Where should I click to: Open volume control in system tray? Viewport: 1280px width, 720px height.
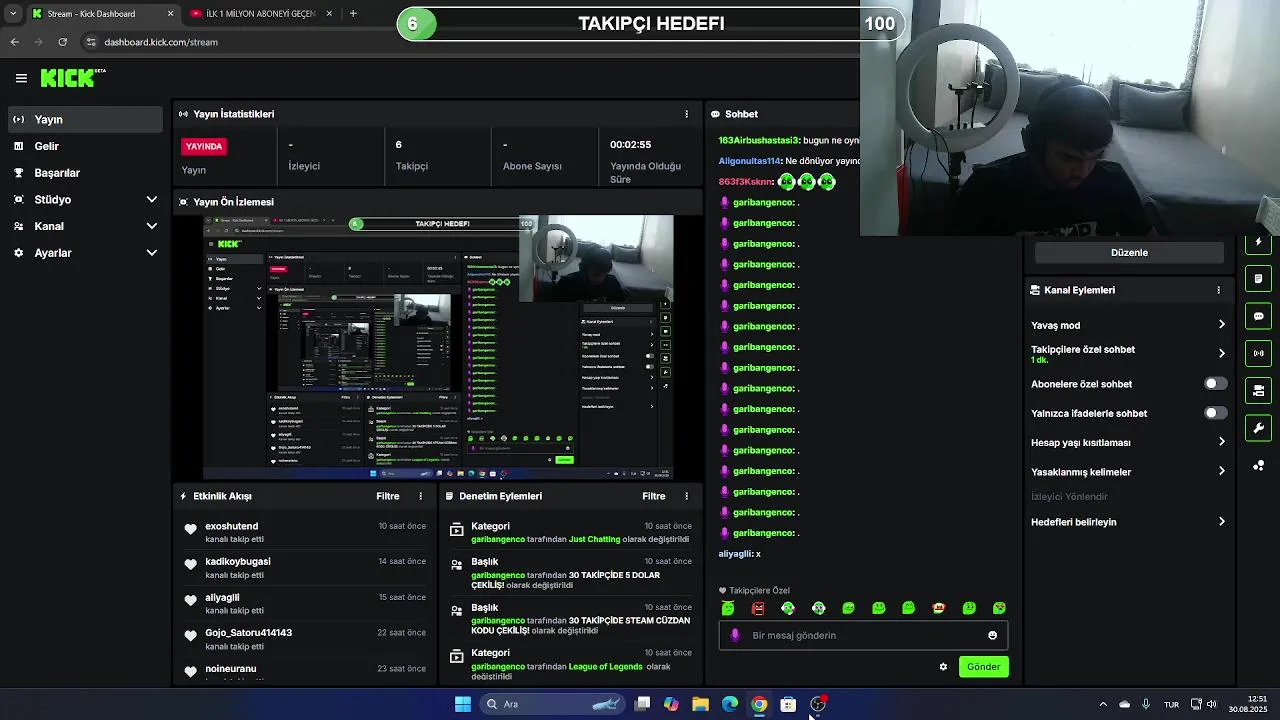click(1211, 704)
